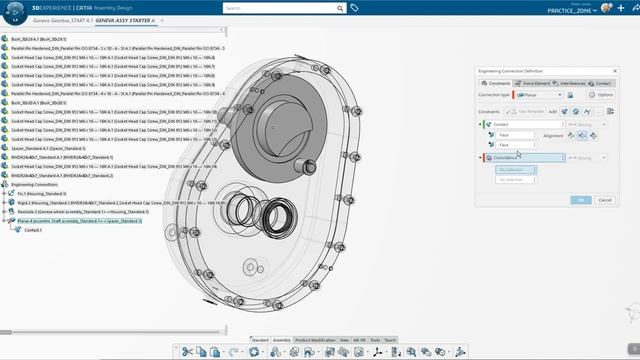Click the Use Template button
The image size is (640, 360).
525,112
